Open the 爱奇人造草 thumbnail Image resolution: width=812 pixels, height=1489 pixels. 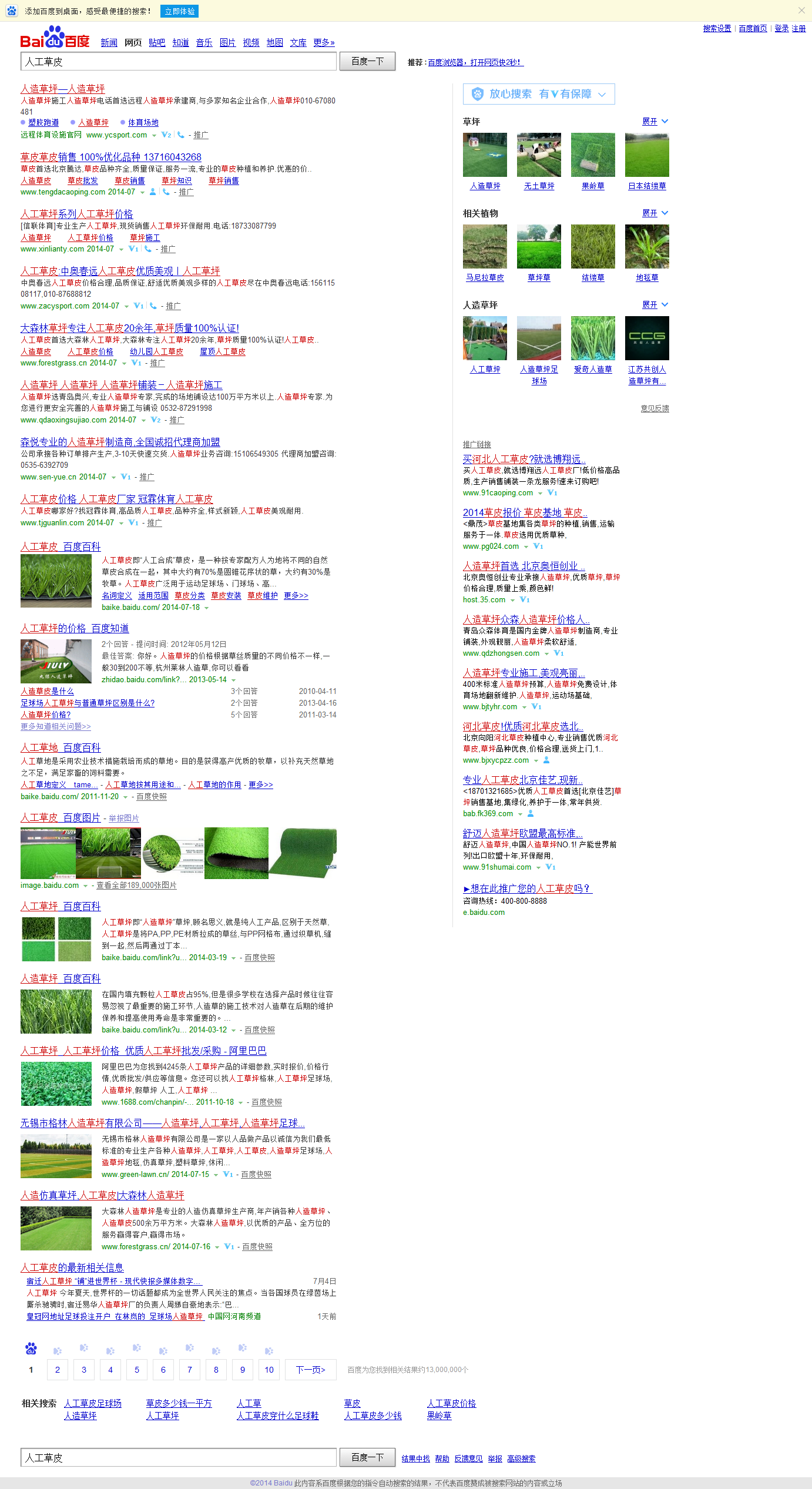coord(593,338)
